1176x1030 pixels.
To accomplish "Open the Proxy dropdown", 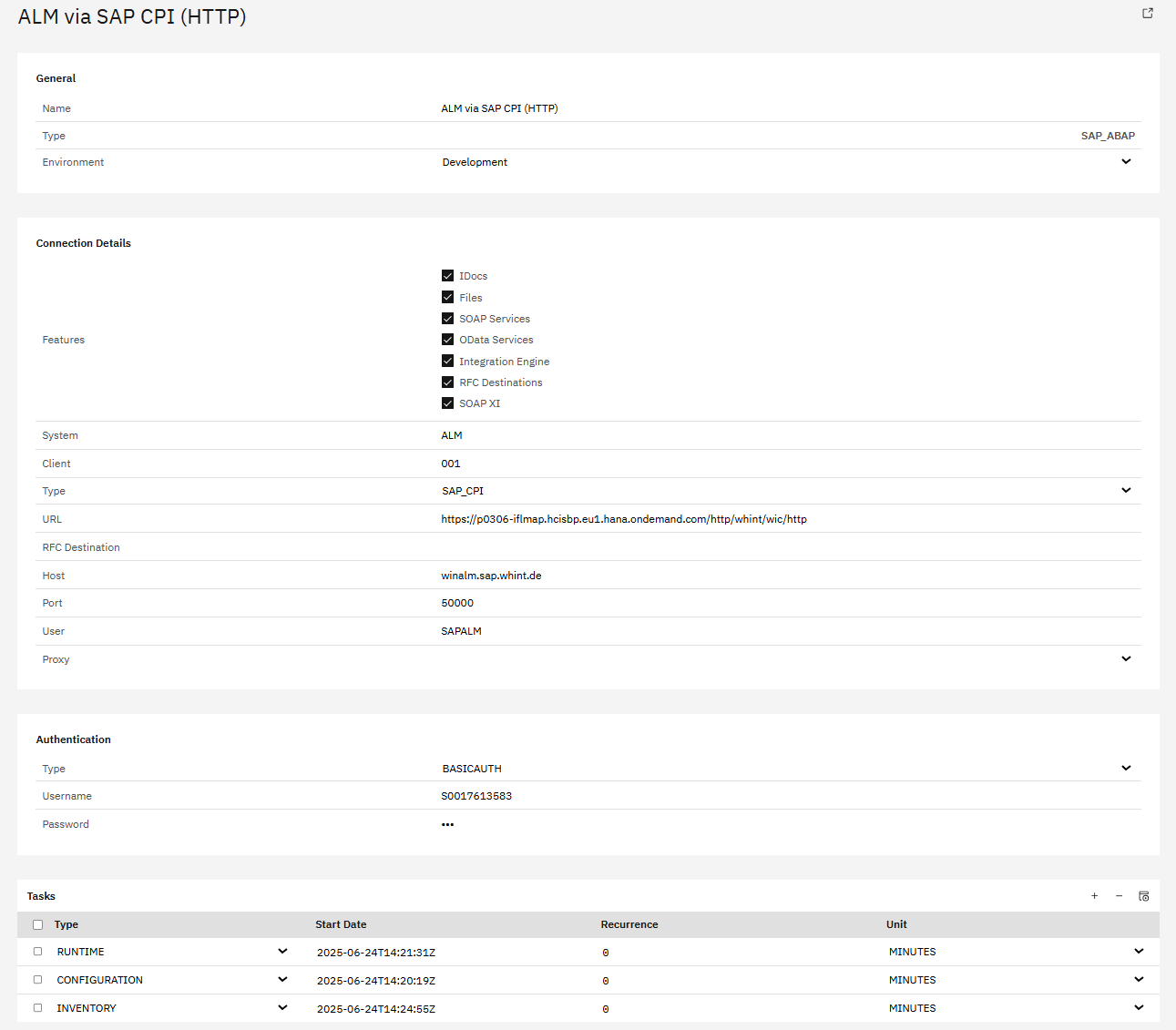I will 1126,659.
